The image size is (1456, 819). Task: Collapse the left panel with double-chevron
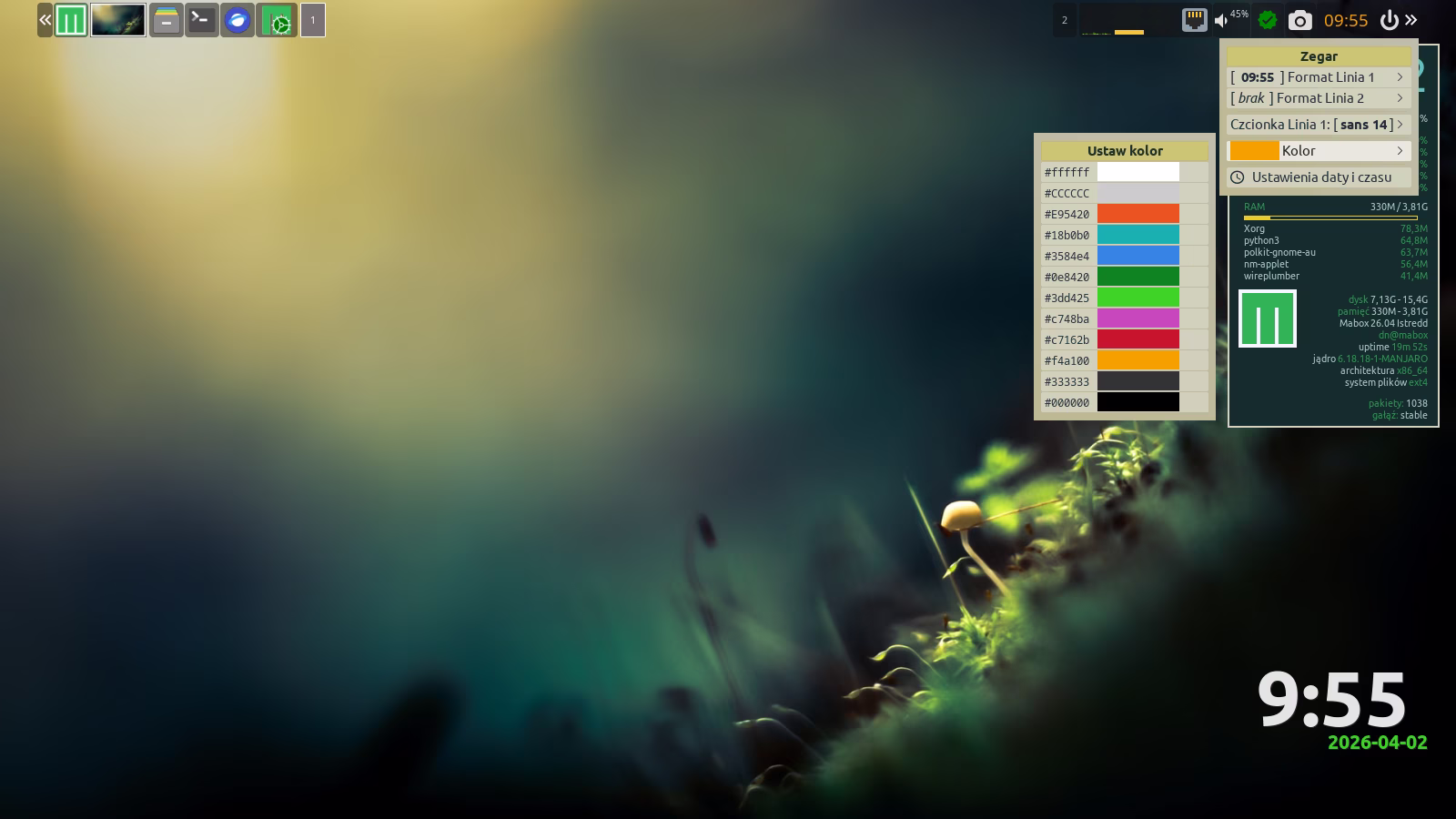(45, 20)
